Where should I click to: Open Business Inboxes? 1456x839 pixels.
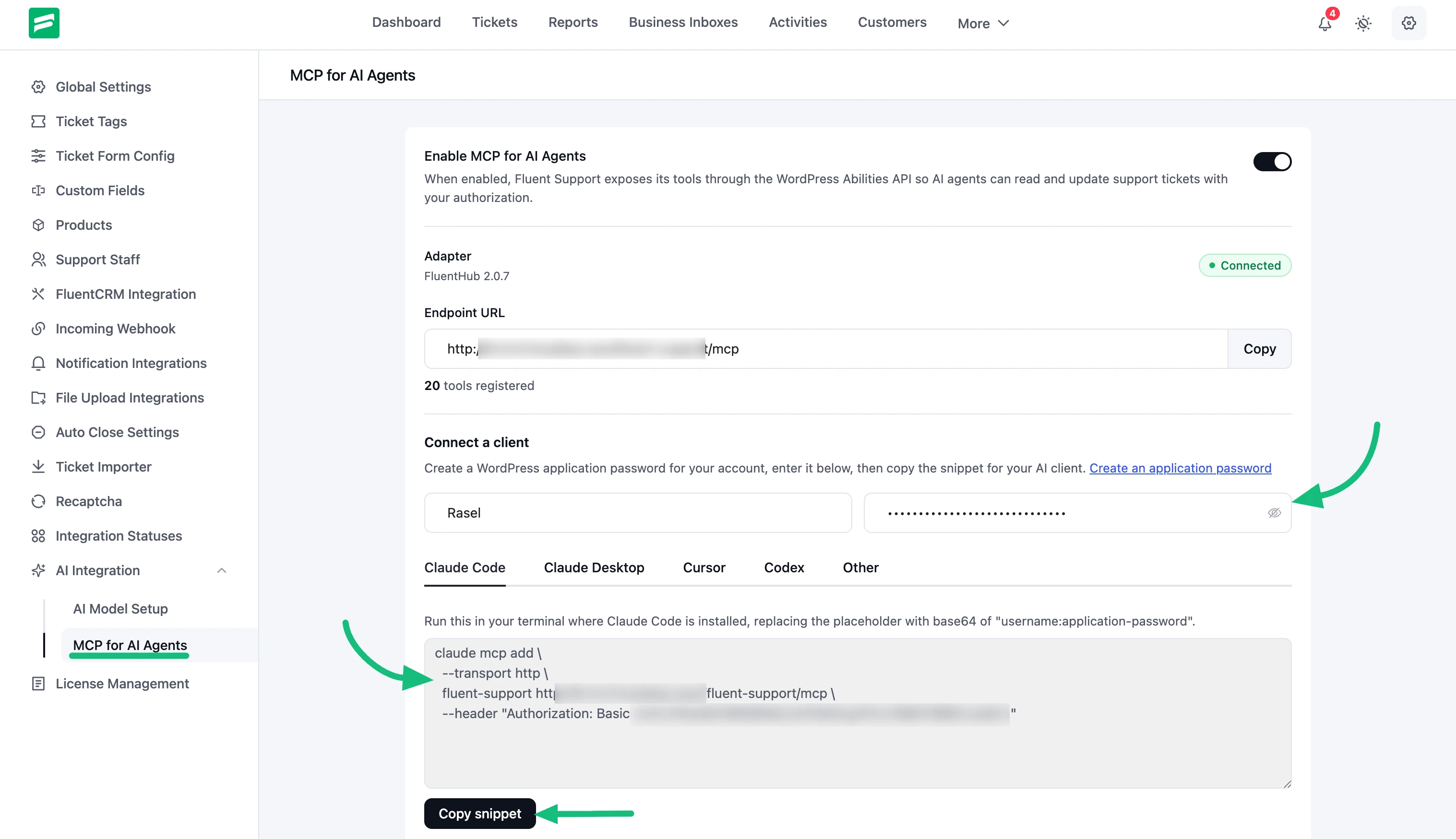click(683, 22)
